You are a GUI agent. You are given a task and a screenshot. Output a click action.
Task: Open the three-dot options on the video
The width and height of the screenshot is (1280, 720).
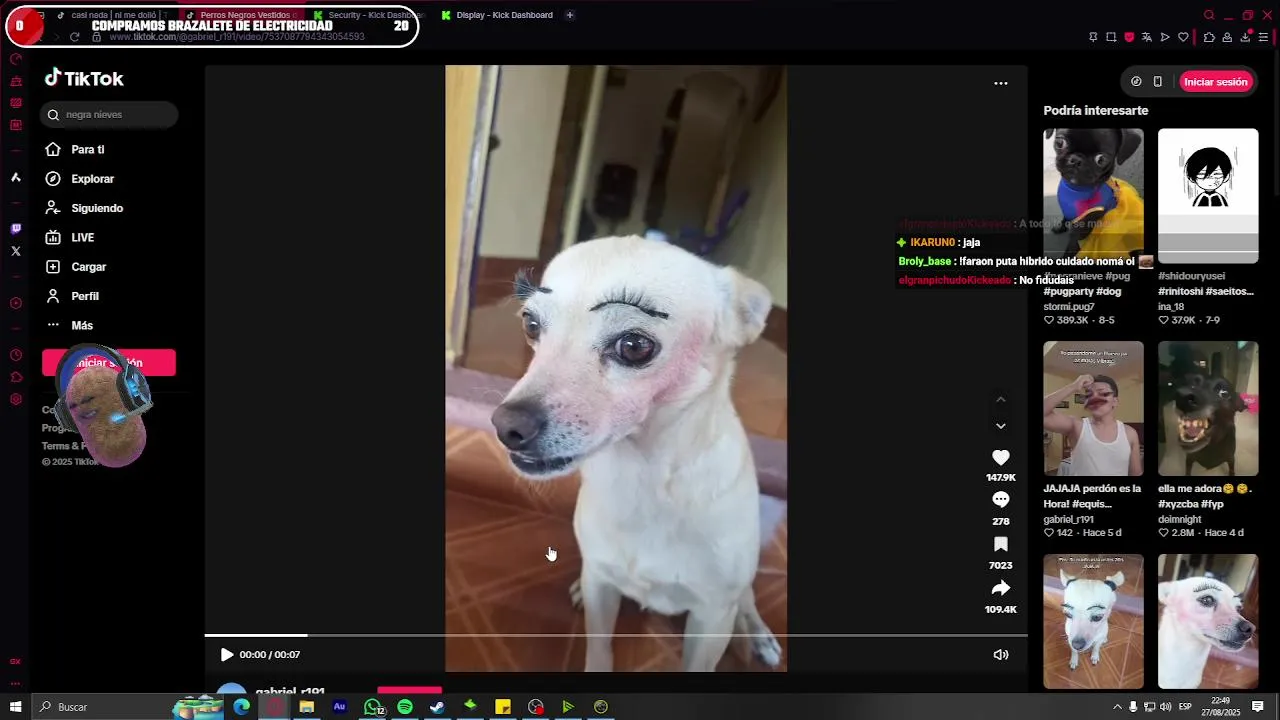pyautogui.click(x=1000, y=83)
